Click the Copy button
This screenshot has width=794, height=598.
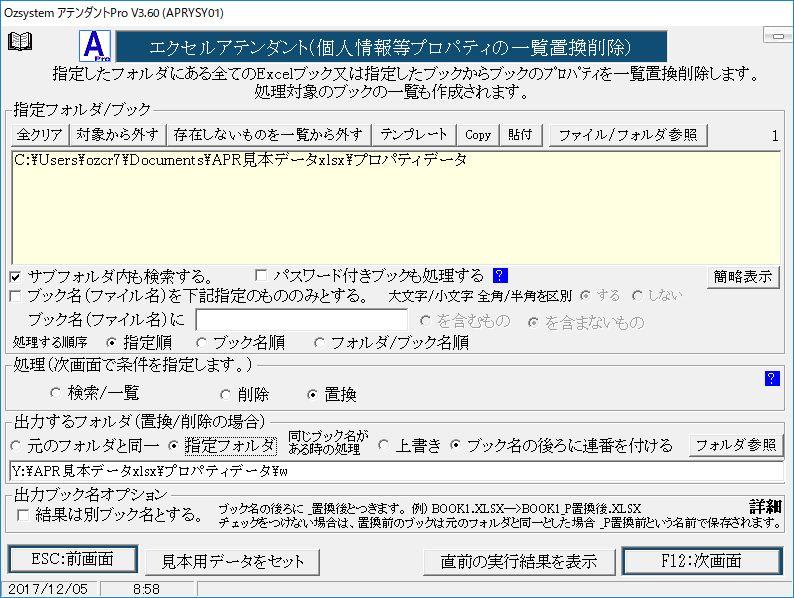click(478, 135)
